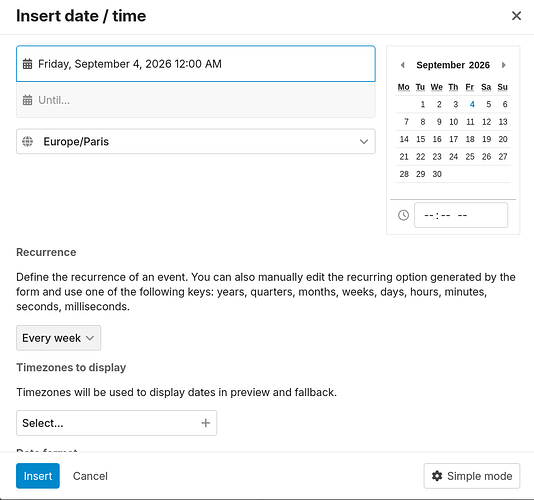
Task: Click the globe icon in the timezone selector
Action: point(28,141)
